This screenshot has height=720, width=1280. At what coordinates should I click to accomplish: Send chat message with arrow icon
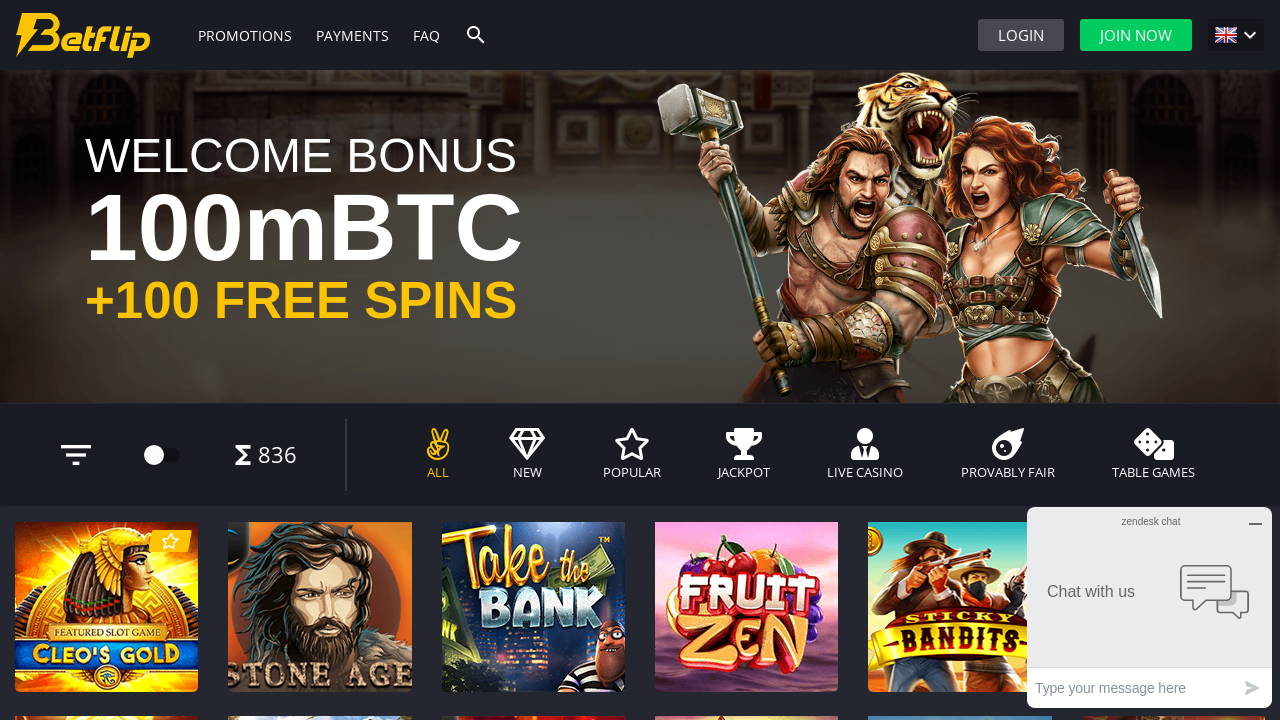pos(1252,688)
